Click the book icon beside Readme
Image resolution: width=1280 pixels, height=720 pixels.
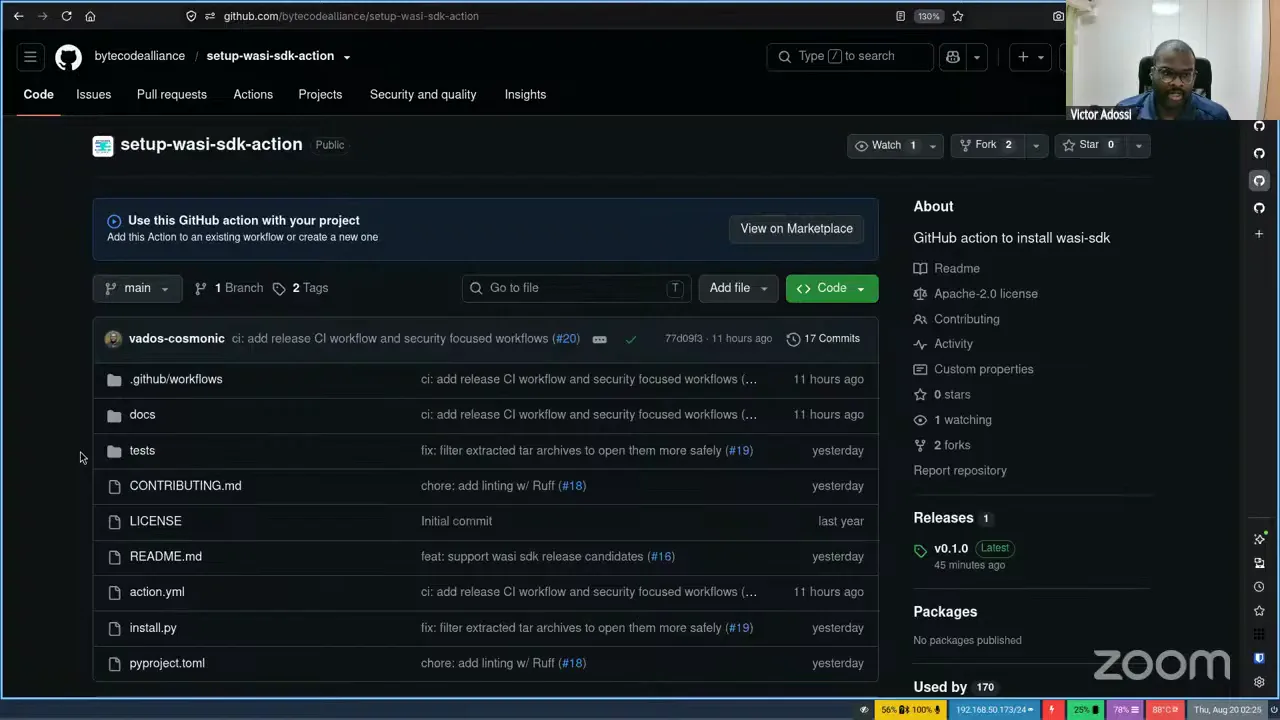pyautogui.click(x=920, y=269)
